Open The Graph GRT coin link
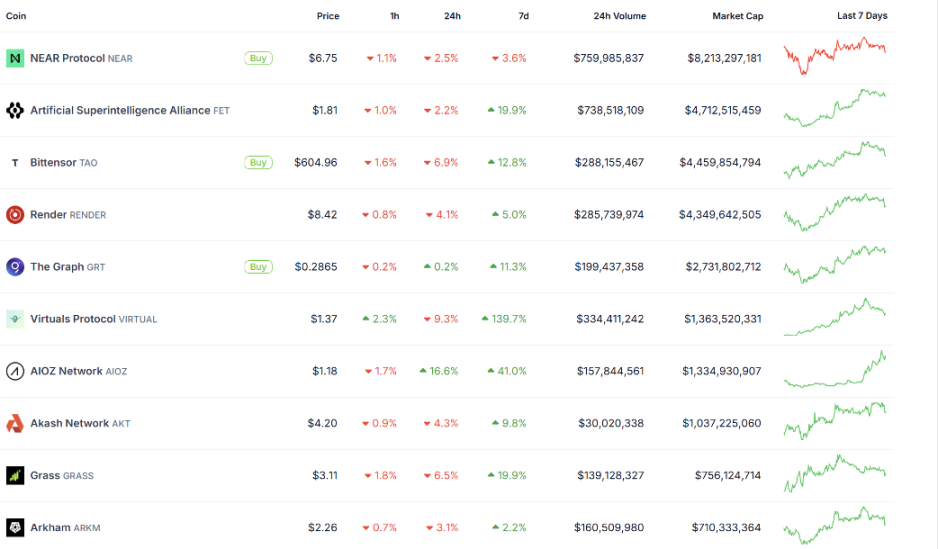Screen dimensions: 938x549 coord(68,267)
